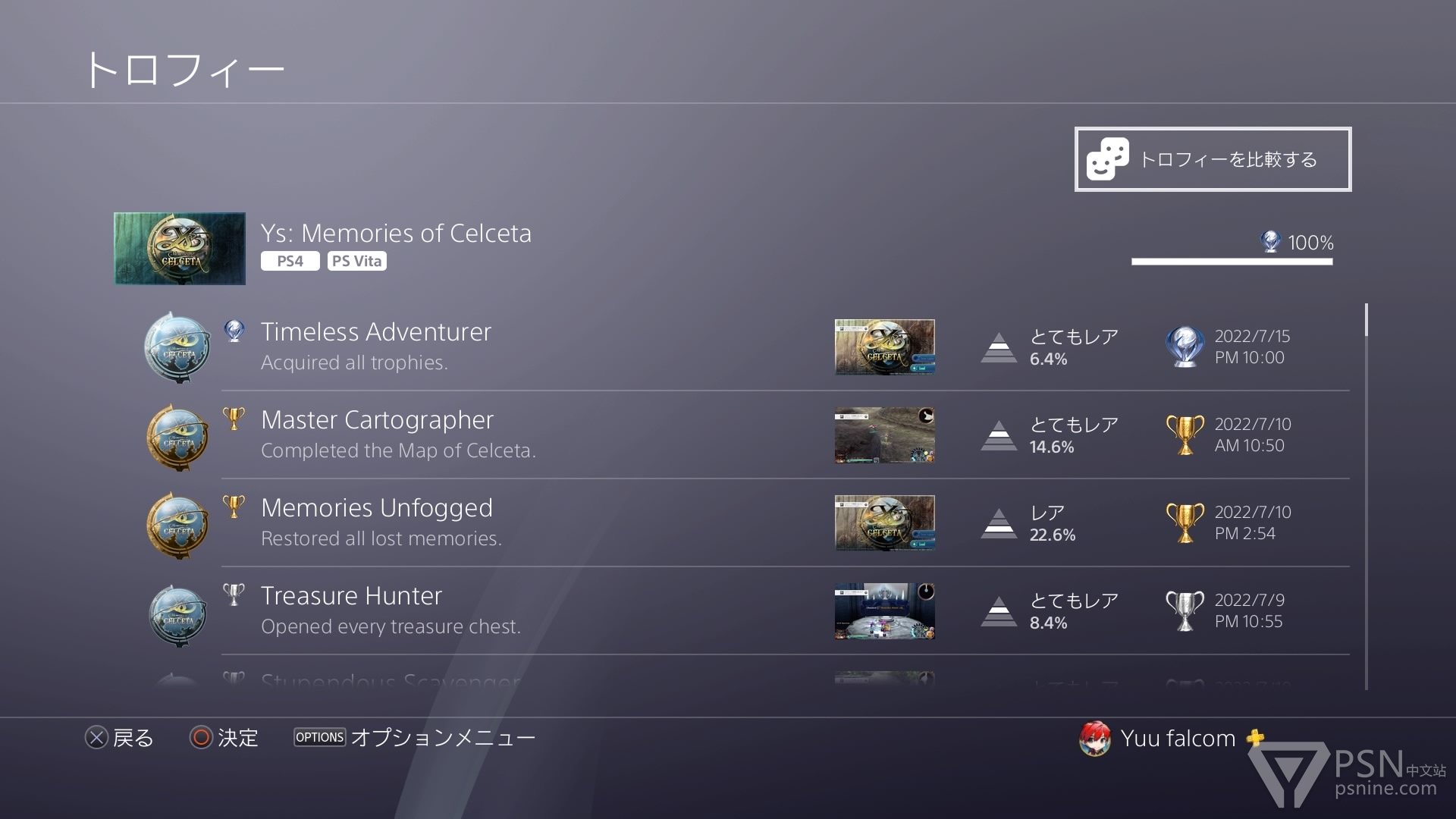Select the 戻る cross button prompt
The height and width of the screenshot is (819, 1456).
tap(119, 738)
